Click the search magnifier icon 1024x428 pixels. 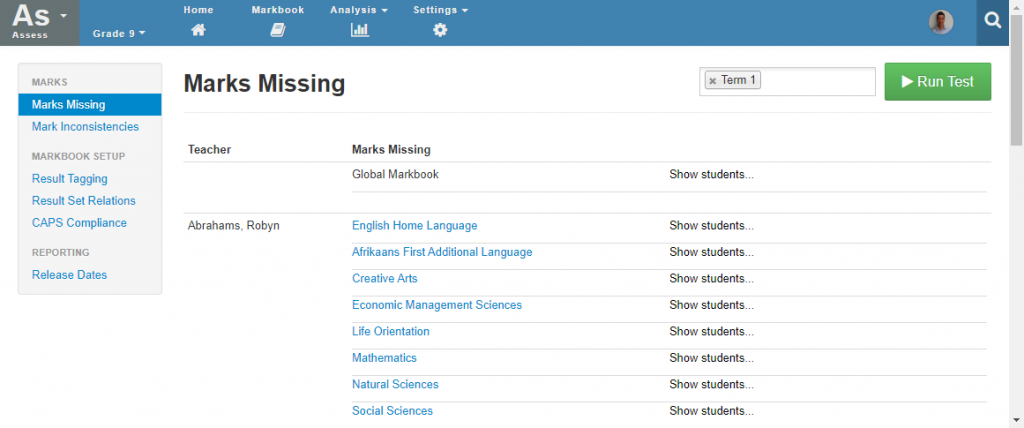pos(993,22)
